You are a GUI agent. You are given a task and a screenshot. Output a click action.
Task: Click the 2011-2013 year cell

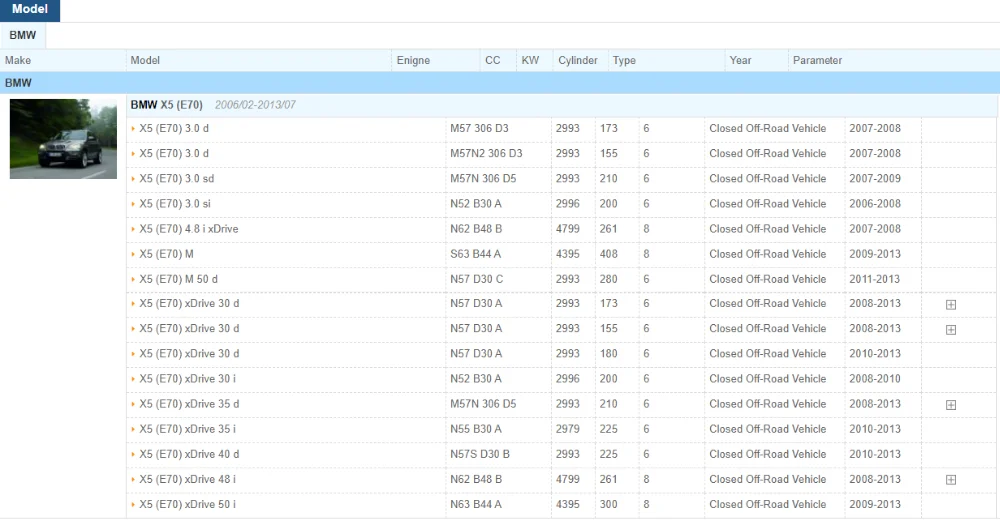click(x=875, y=279)
